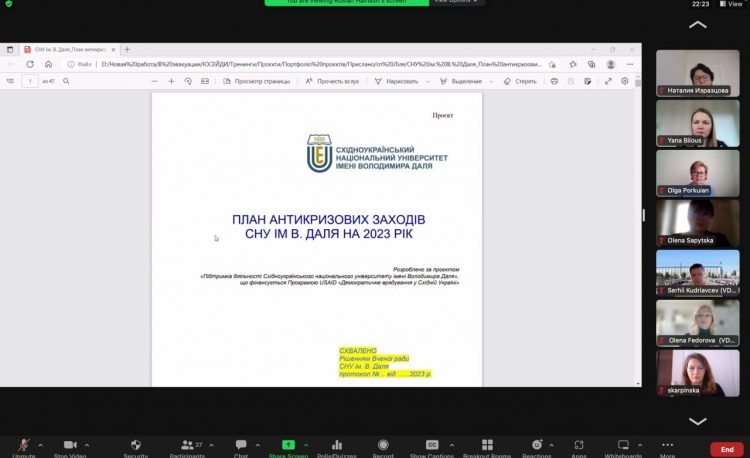Click the PDF page number field
This screenshot has width=750, height=458.
pos(30,81)
